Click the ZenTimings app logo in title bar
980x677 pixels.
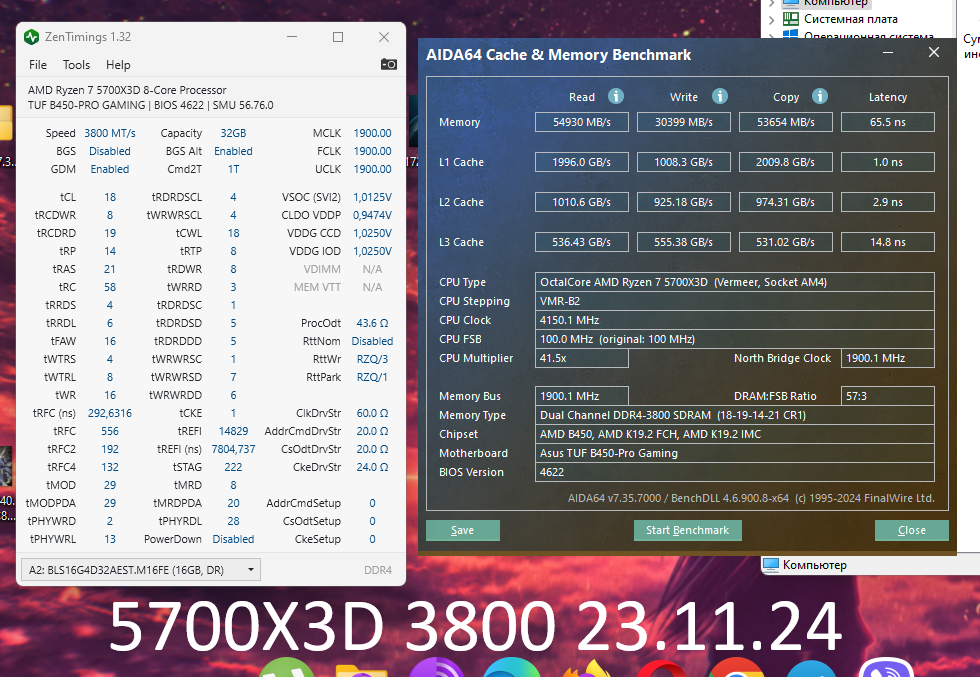click(x=31, y=37)
